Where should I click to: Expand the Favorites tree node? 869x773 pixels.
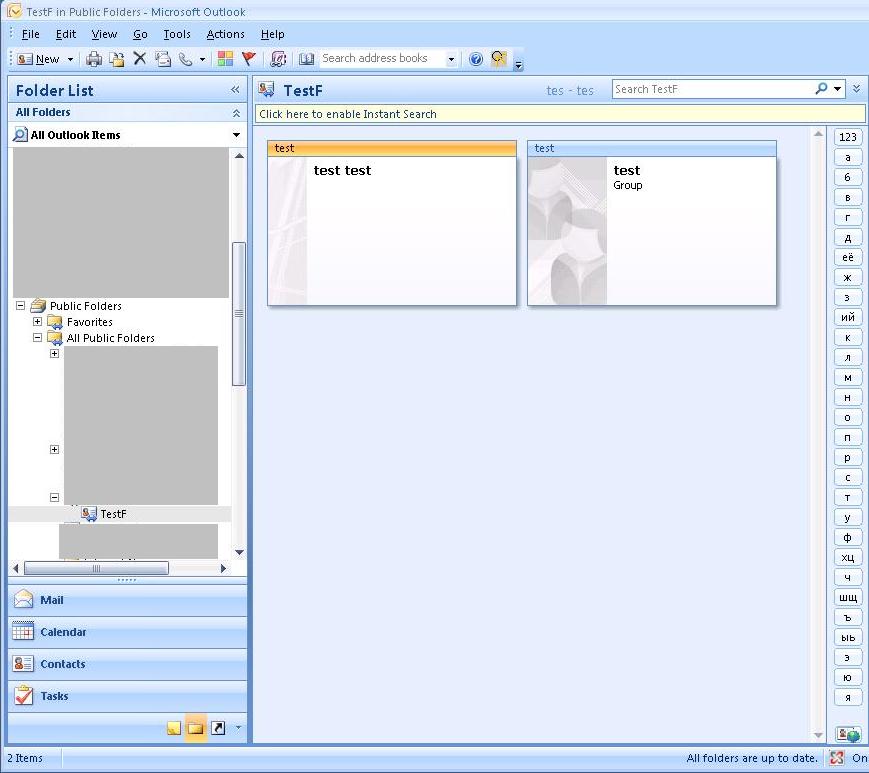[37, 321]
